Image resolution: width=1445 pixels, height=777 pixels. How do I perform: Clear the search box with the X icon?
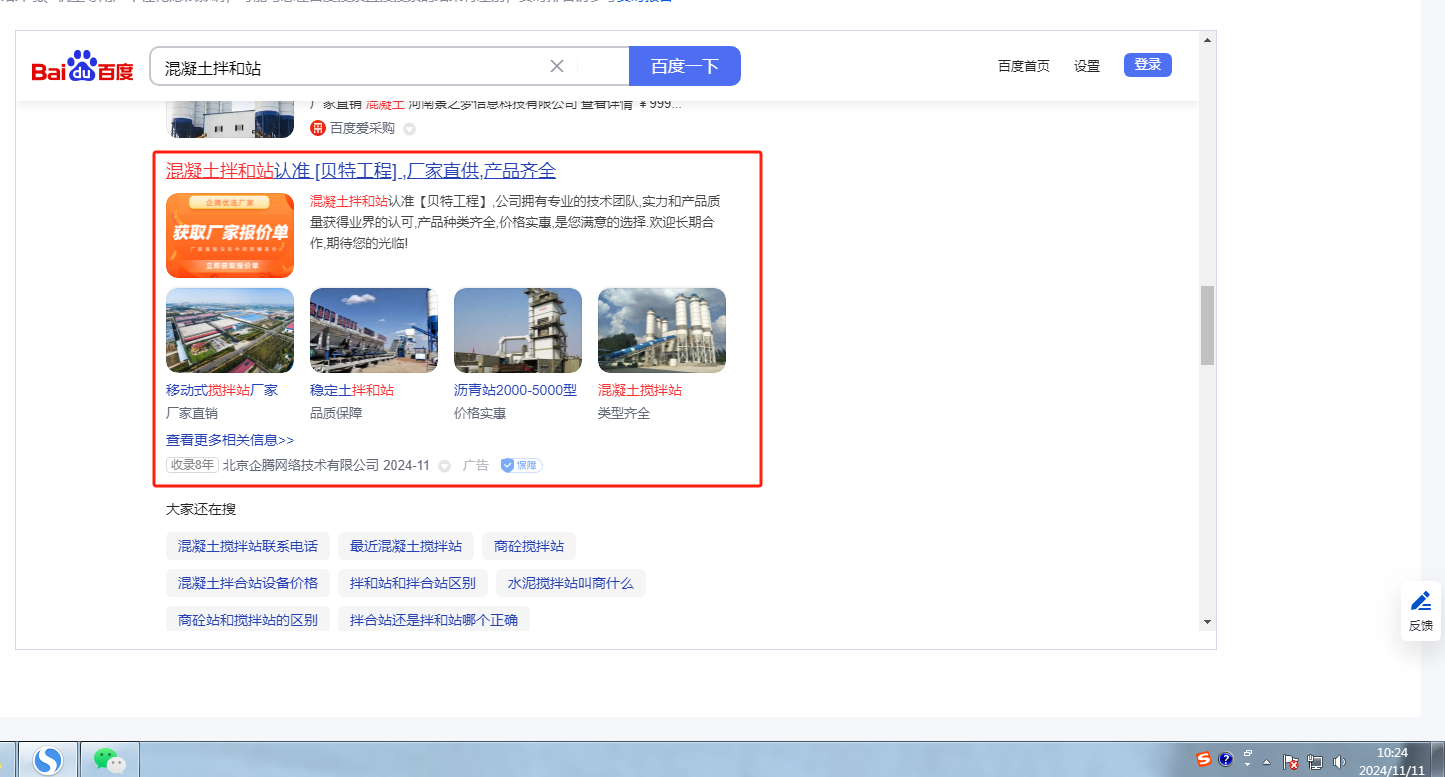pos(557,66)
